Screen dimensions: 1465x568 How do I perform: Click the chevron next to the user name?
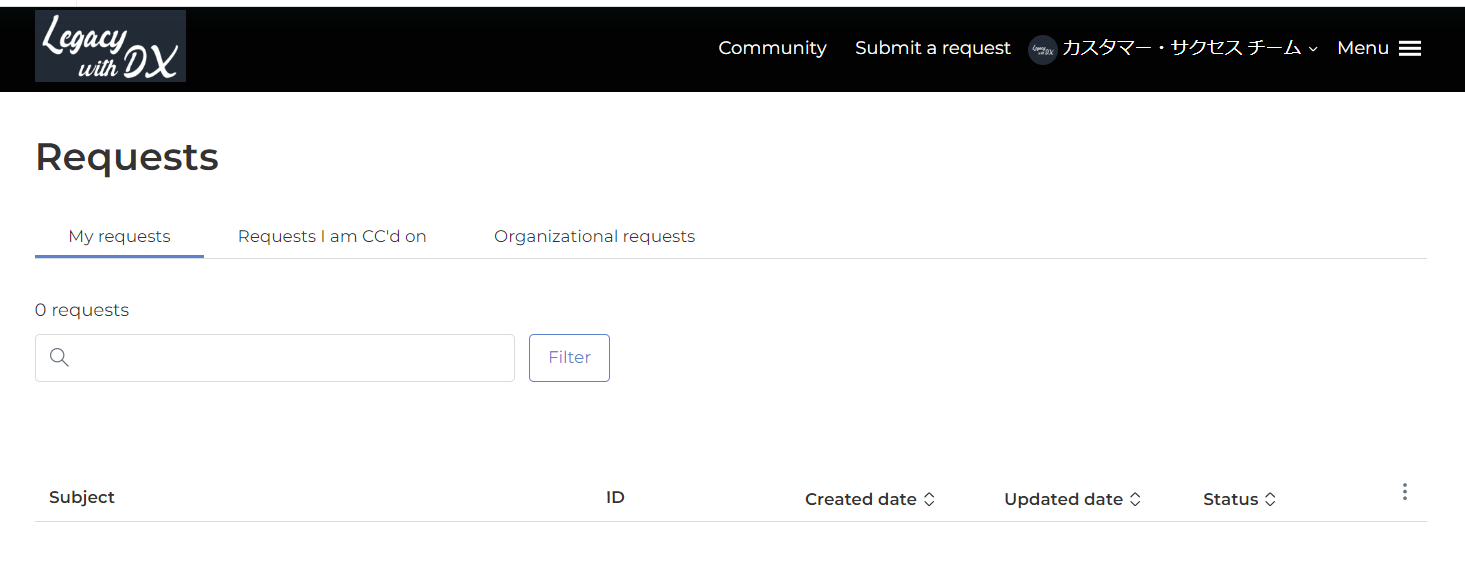[1313, 49]
